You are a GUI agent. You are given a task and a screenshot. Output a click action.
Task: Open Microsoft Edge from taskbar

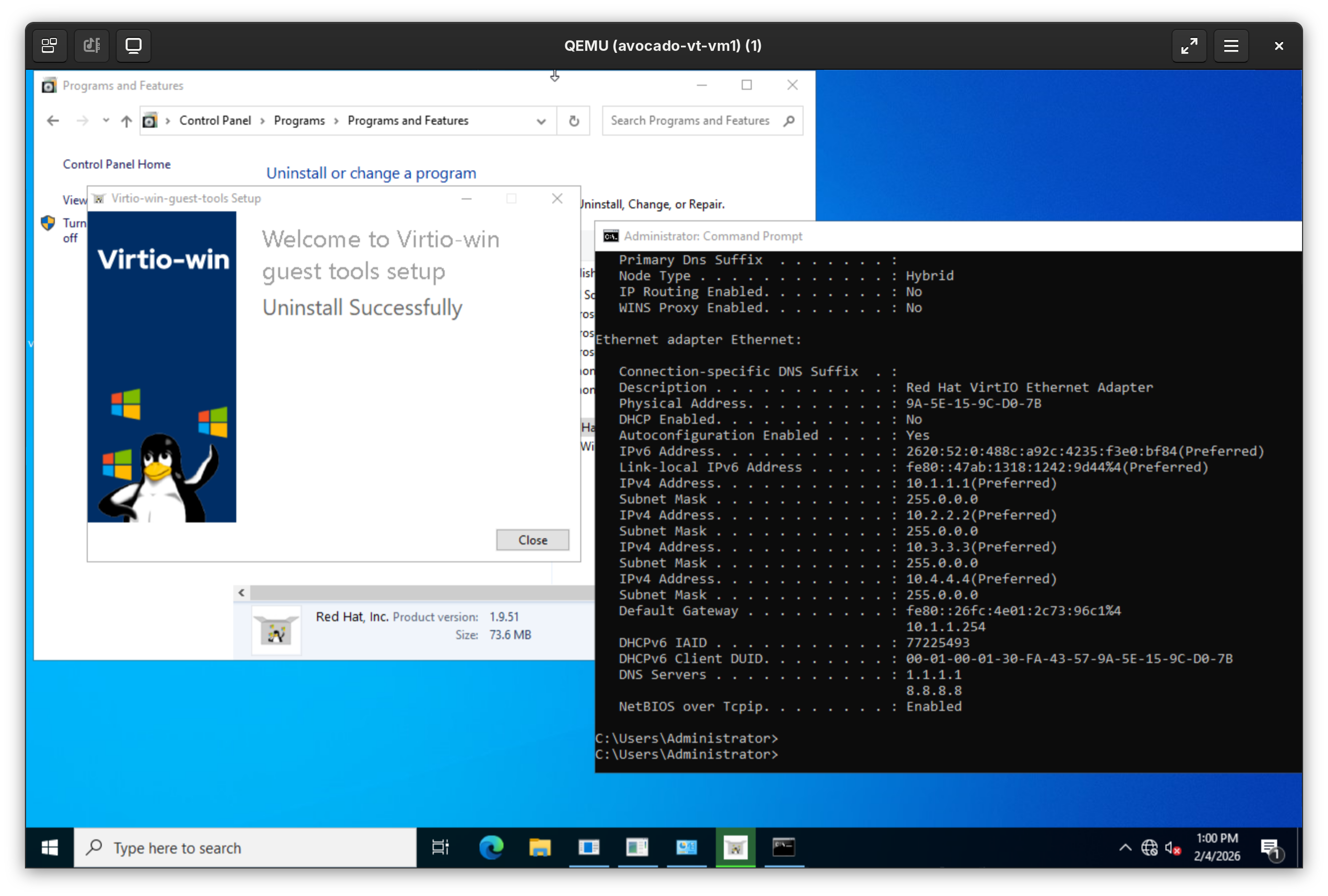click(491, 848)
